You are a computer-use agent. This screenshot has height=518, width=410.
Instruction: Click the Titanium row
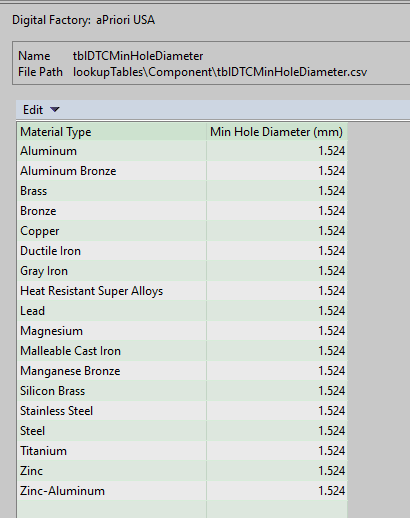point(182,451)
